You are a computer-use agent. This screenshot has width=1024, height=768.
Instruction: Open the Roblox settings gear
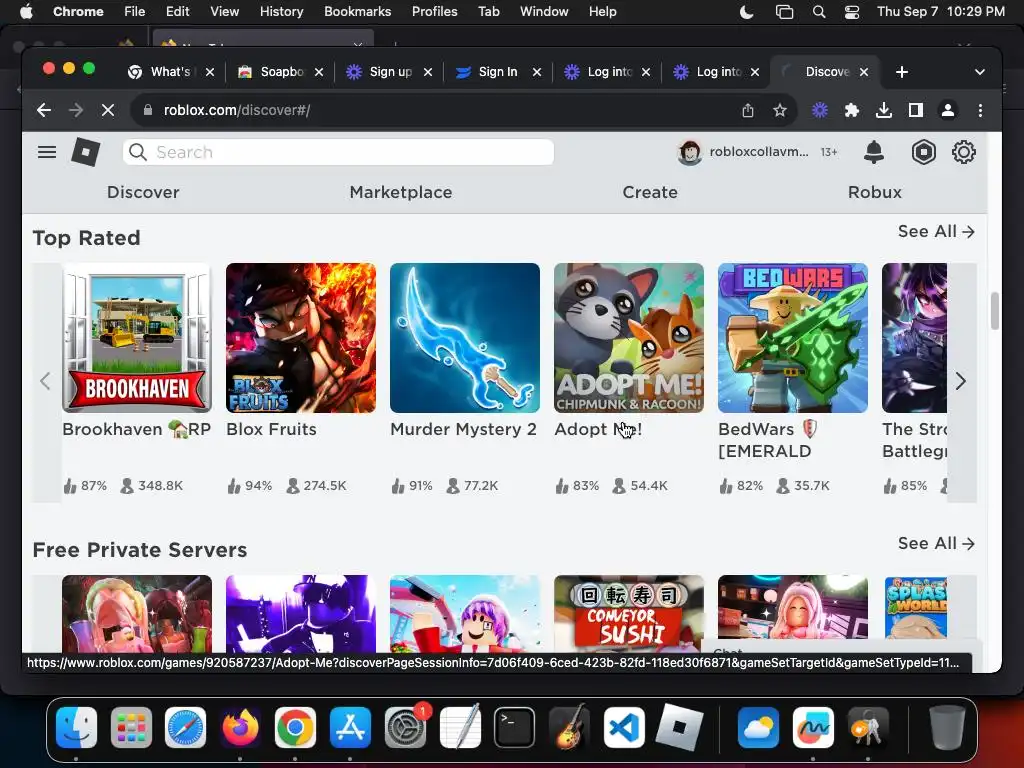tap(963, 152)
